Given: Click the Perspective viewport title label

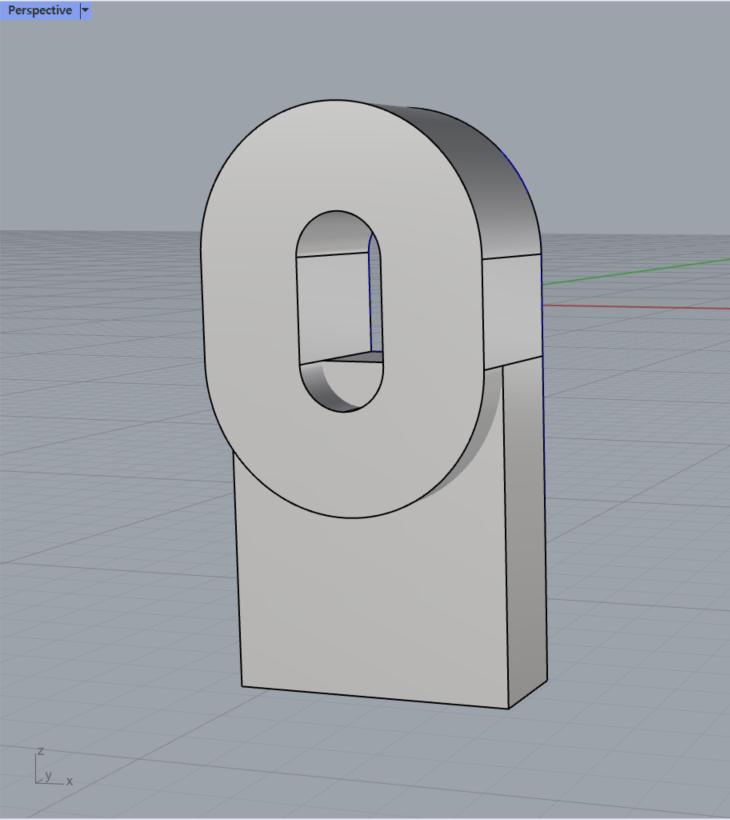Looking at the screenshot, I should (x=40, y=10).
